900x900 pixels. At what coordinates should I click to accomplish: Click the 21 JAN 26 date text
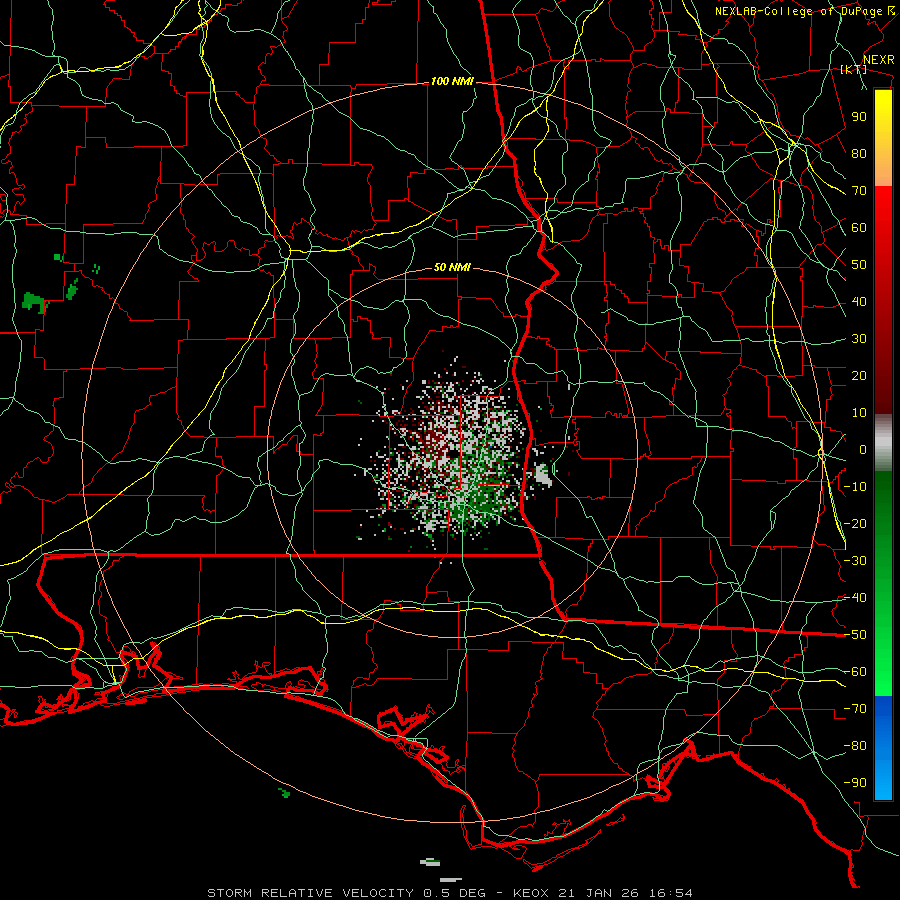600,893
